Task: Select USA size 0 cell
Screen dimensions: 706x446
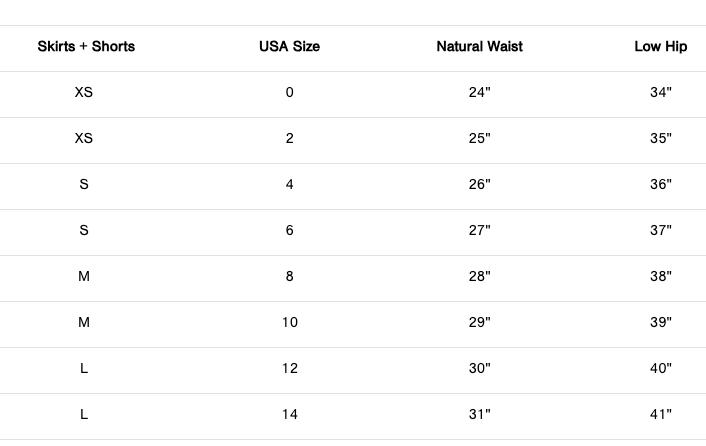Action: coord(289,93)
